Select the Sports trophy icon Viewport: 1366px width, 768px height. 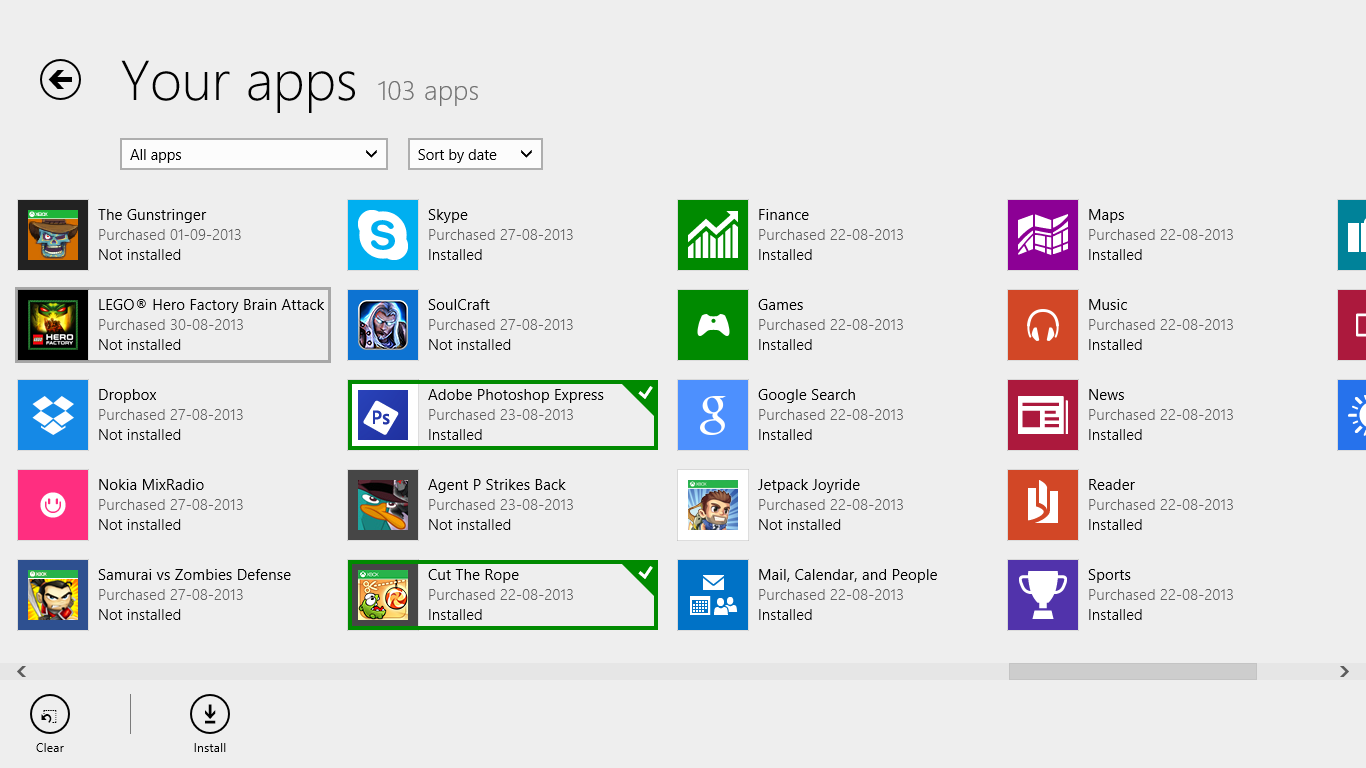point(1043,595)
